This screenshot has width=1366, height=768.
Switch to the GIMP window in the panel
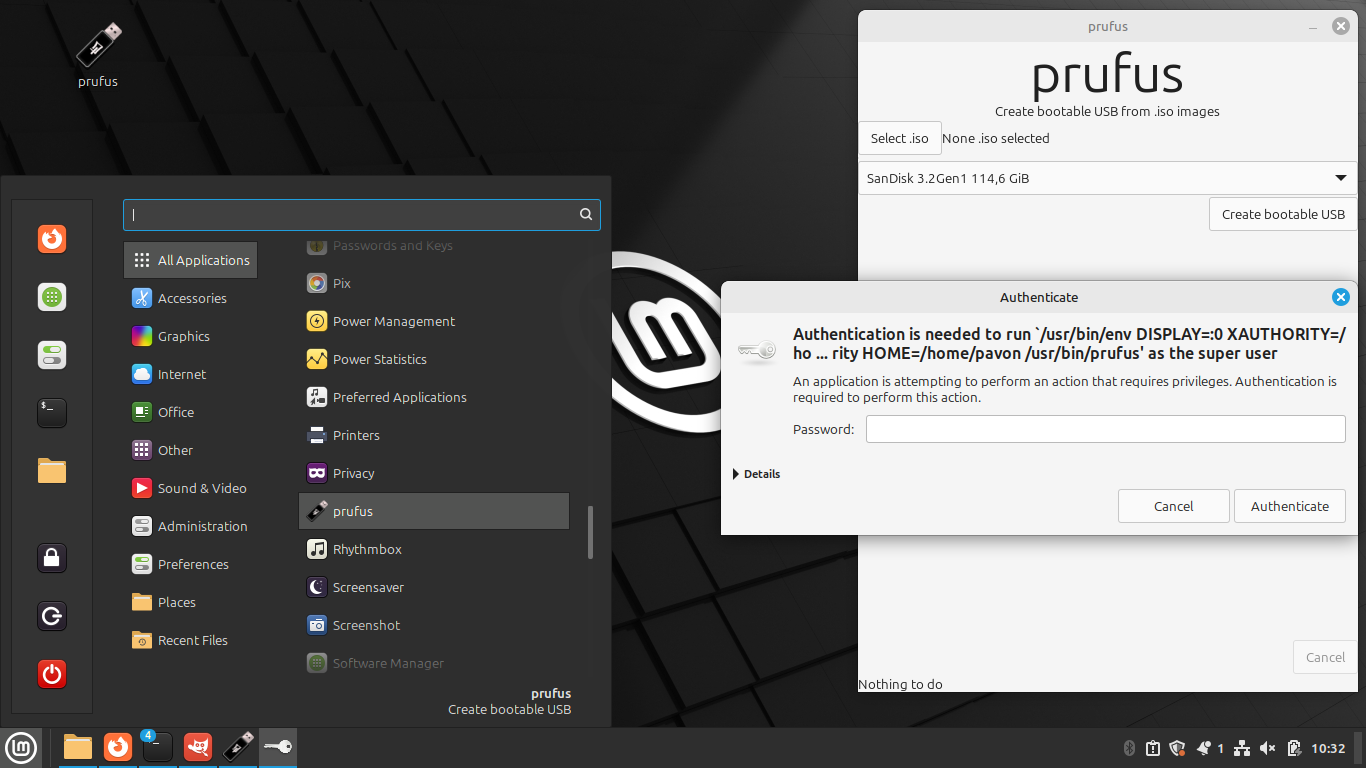pyautogui.click(x=197, y=747)
